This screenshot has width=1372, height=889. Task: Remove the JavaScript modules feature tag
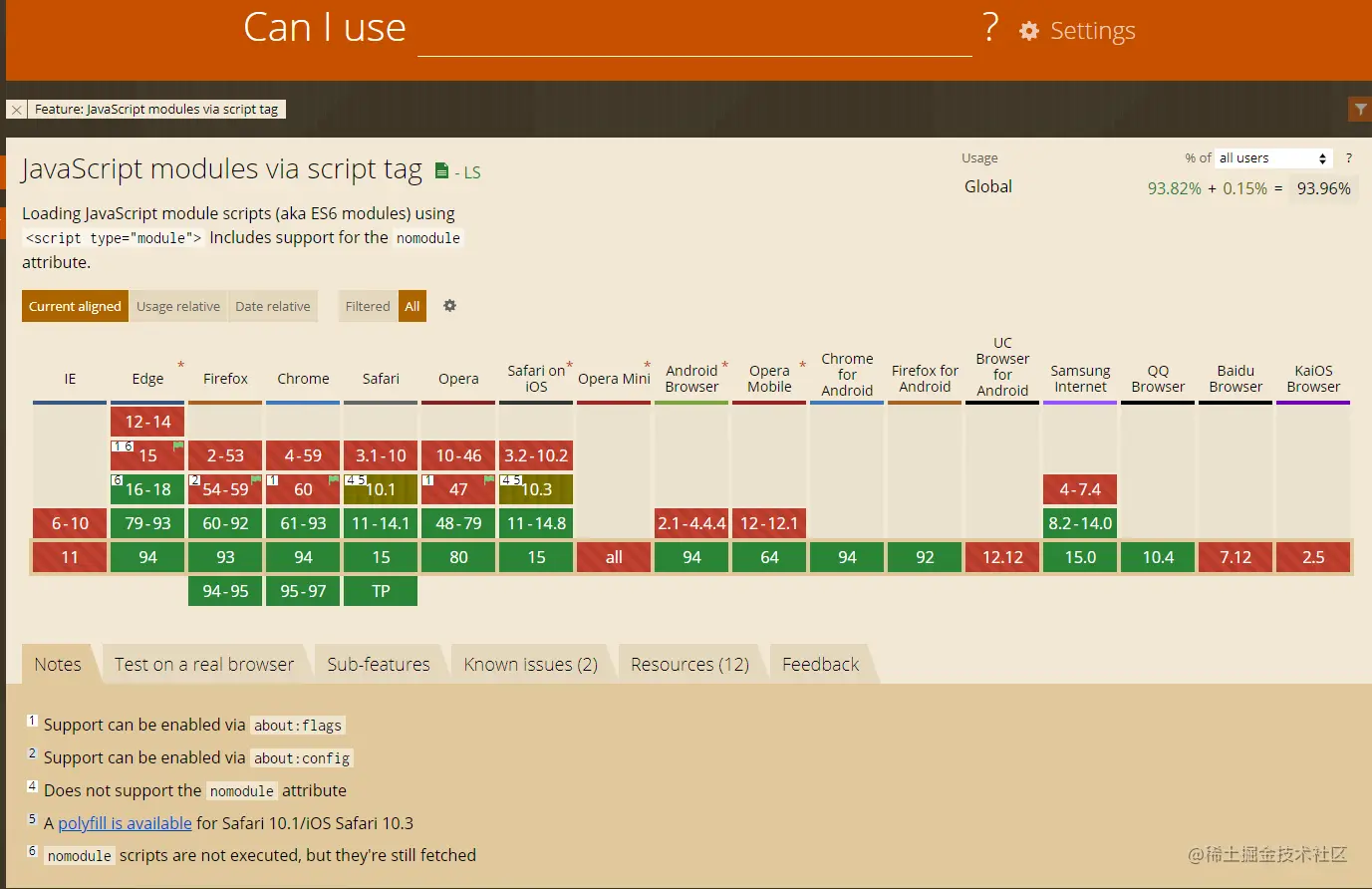tap(16, 110)
